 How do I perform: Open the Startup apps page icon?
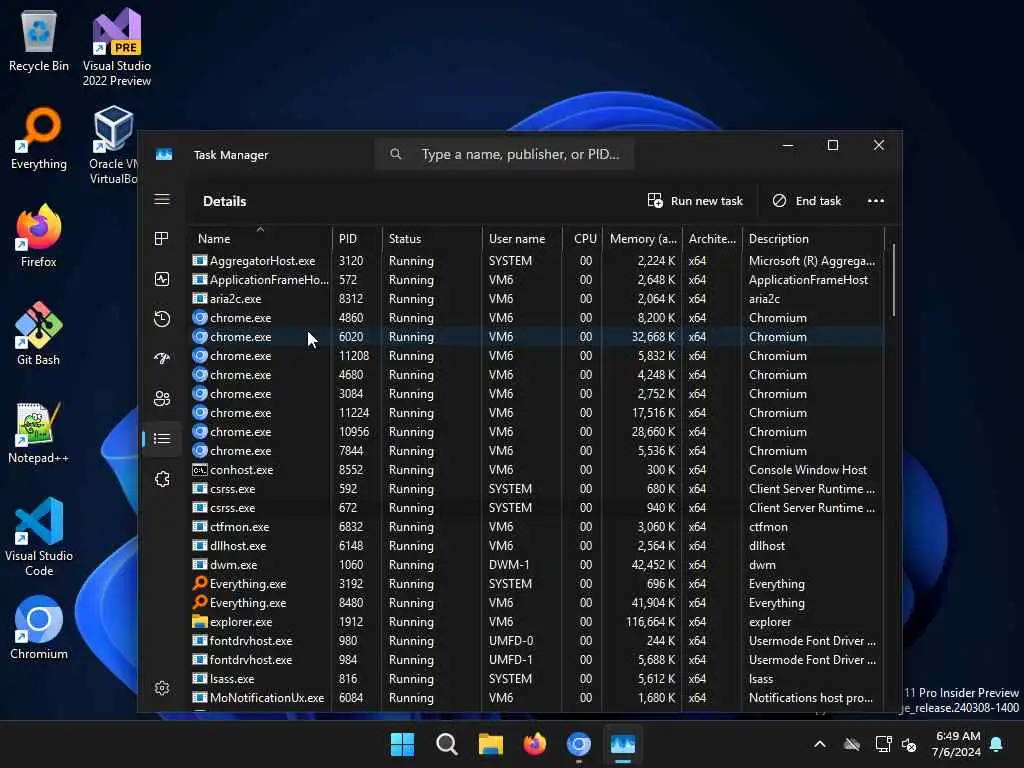pos(162,359)
